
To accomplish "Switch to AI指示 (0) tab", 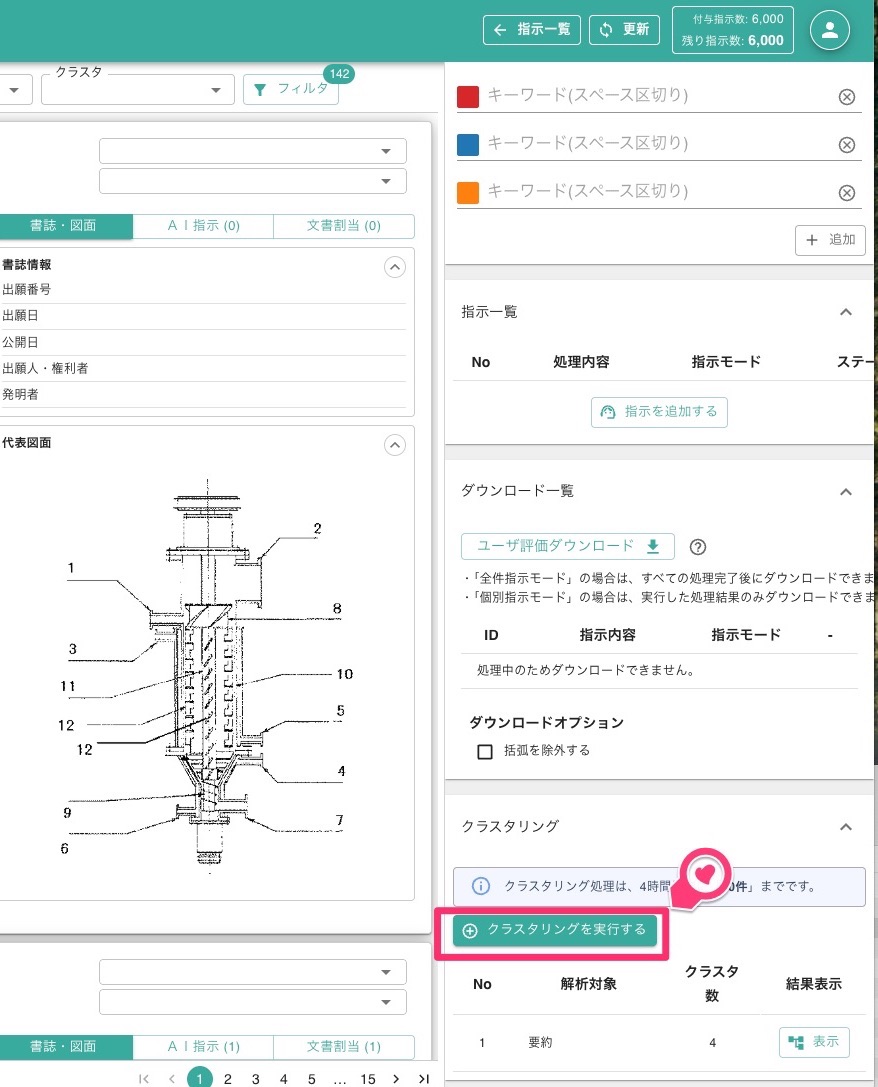I will click(203, 226).
